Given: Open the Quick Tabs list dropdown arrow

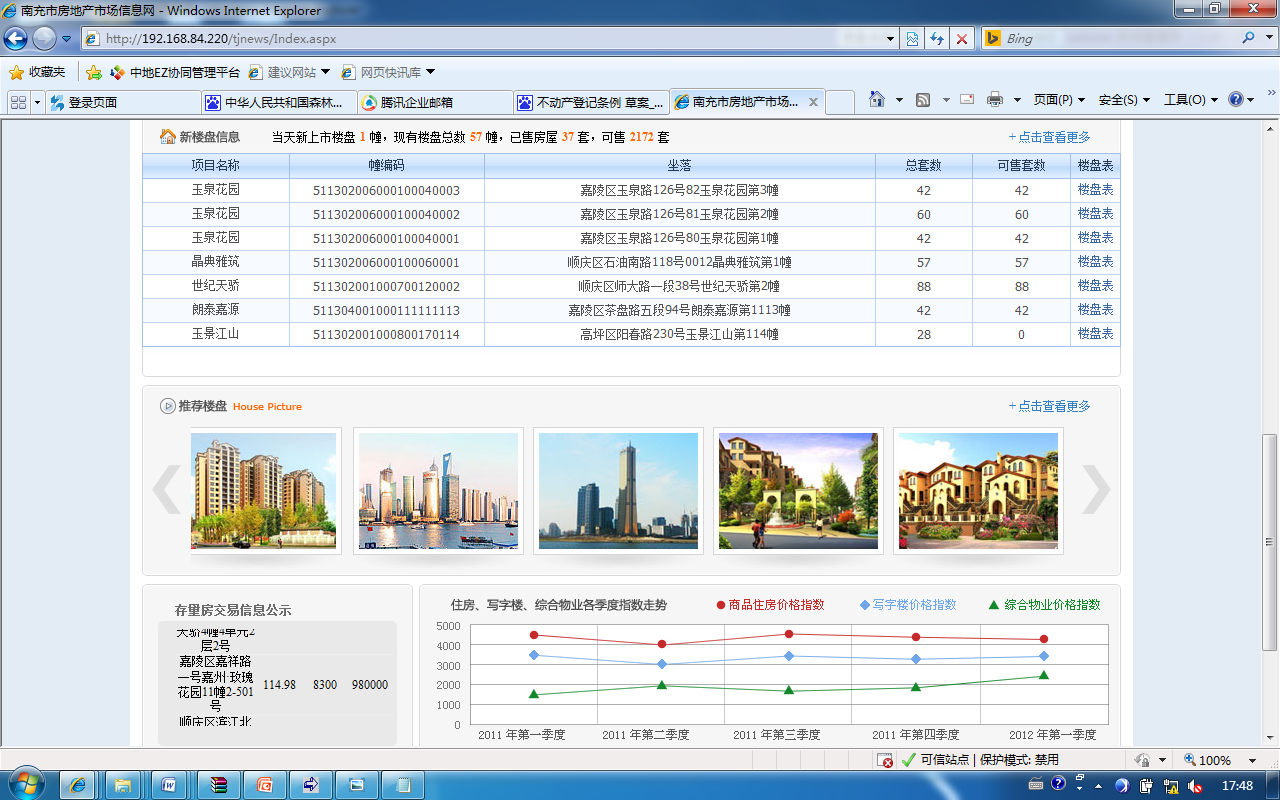Looking at the screenshot, I should tap(37, 102).
